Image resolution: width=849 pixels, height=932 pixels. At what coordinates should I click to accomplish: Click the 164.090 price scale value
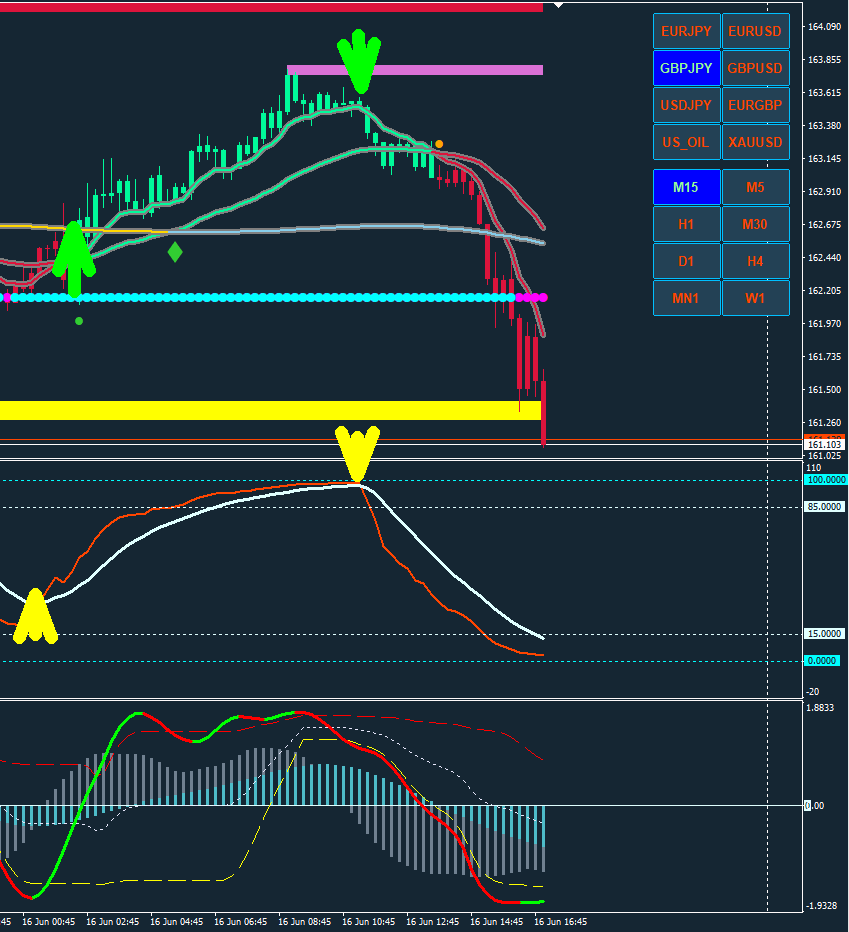825,27
